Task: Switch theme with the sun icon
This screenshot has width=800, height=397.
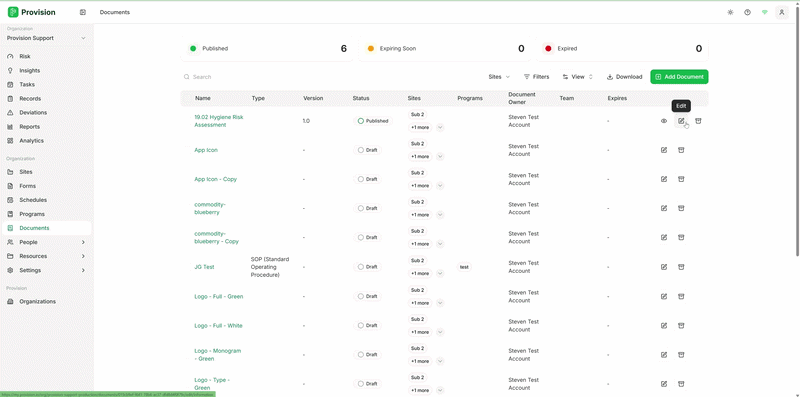Action: pyautogui.click(x=730, y=12)
